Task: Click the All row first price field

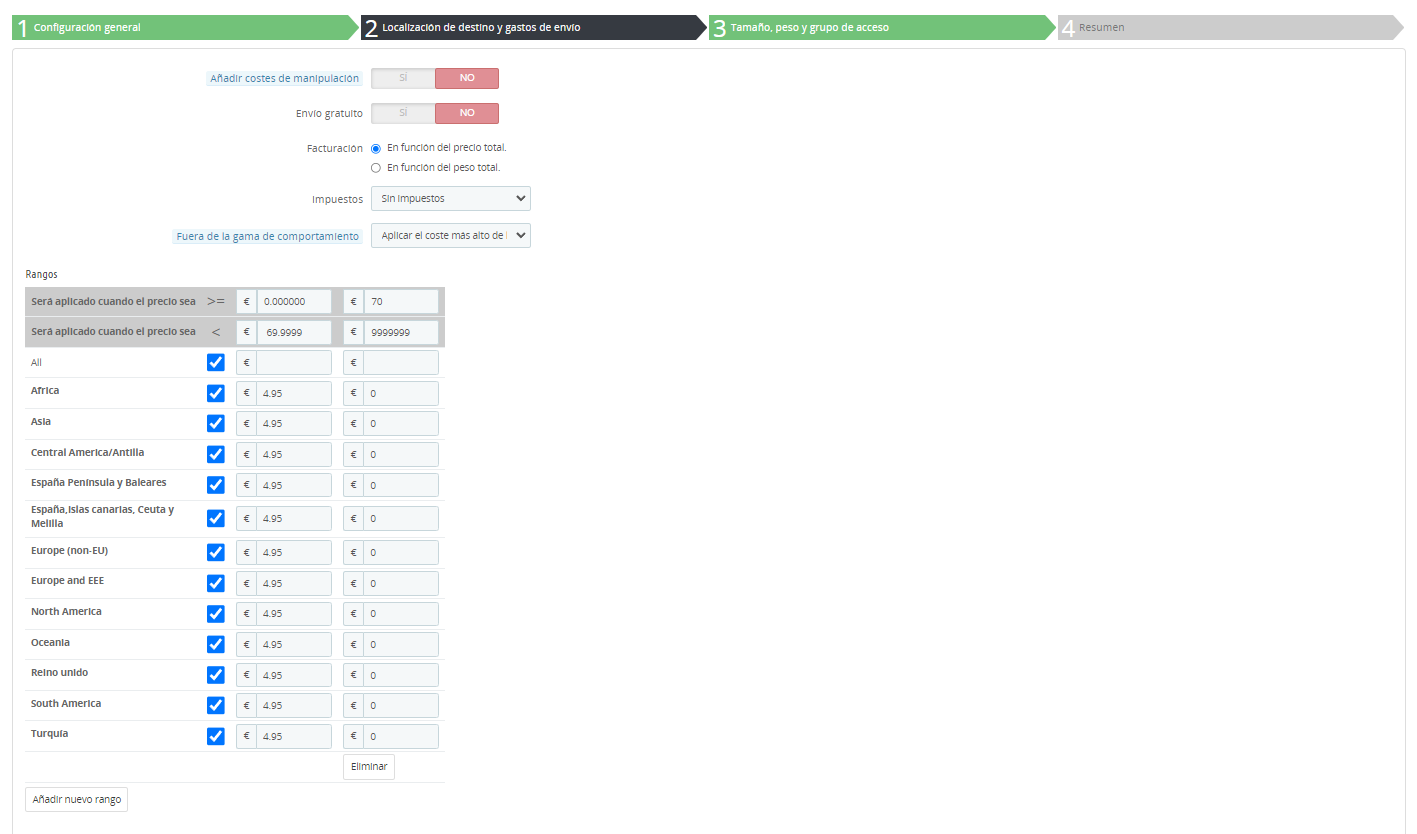Action: click(x=294, y=362)
